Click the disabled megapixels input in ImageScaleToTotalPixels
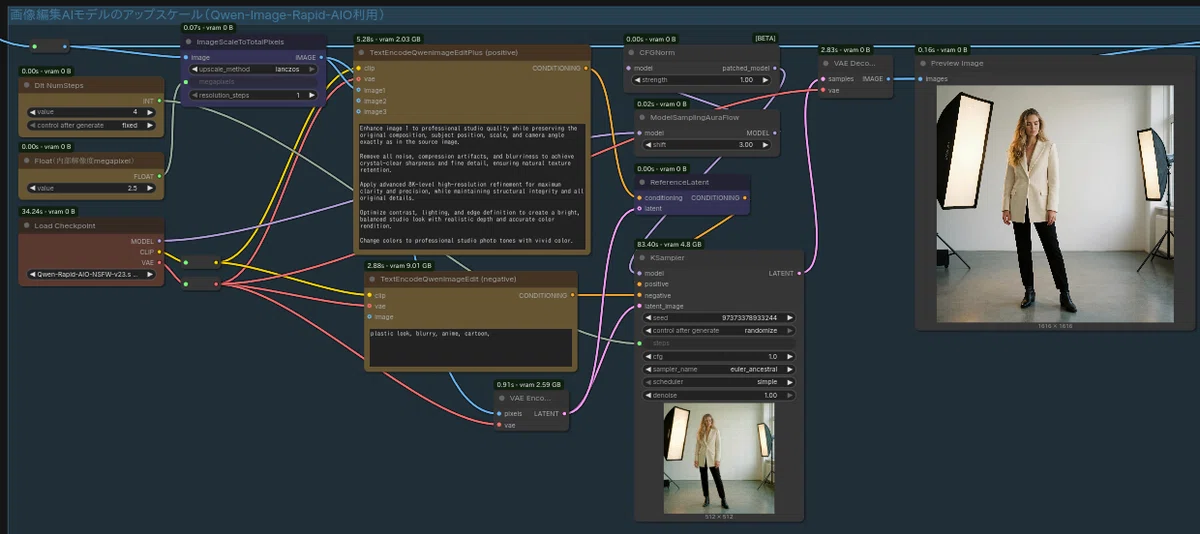 pyautogui.click(x=255, y=82)
